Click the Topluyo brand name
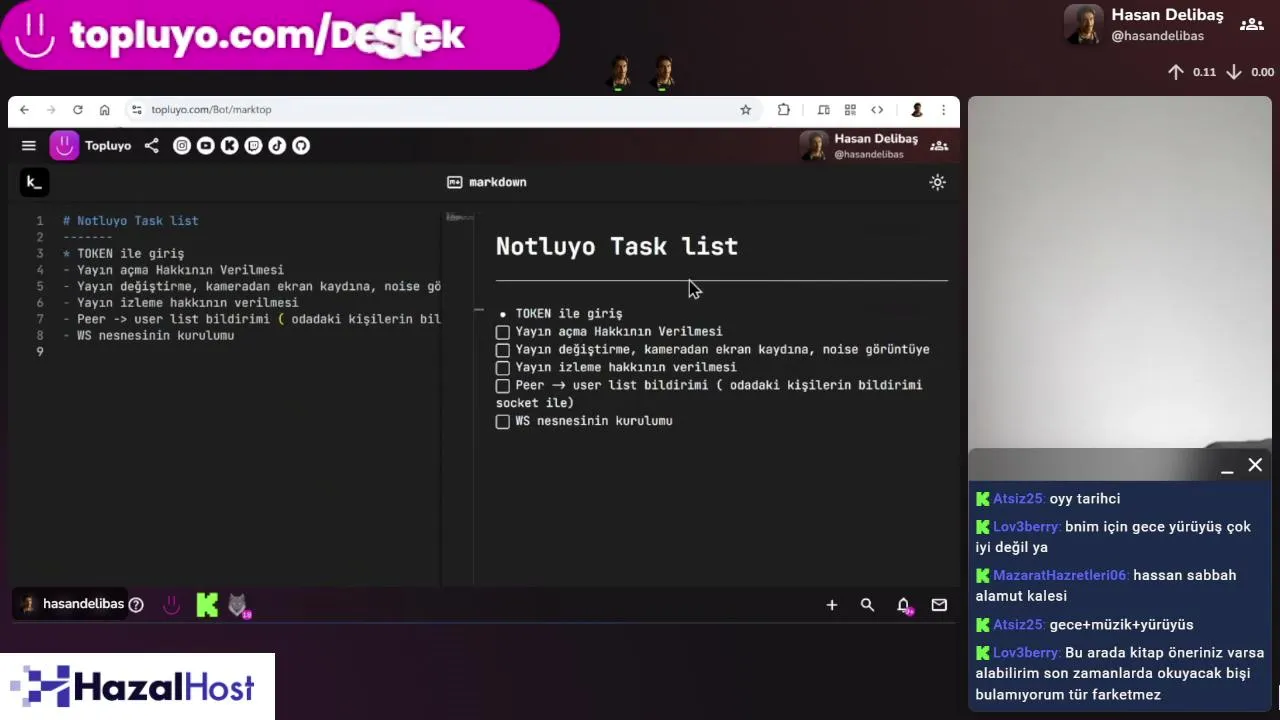The height and width of the screenshot is (720, 1280). click(x=108, y=146)
